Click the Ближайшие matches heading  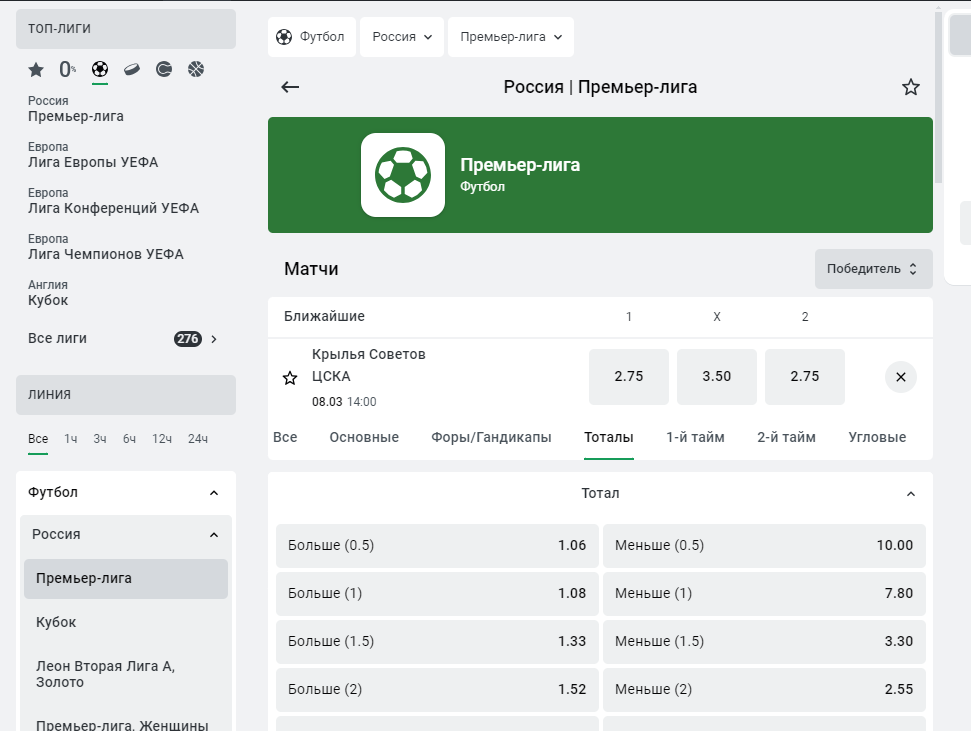324,317
